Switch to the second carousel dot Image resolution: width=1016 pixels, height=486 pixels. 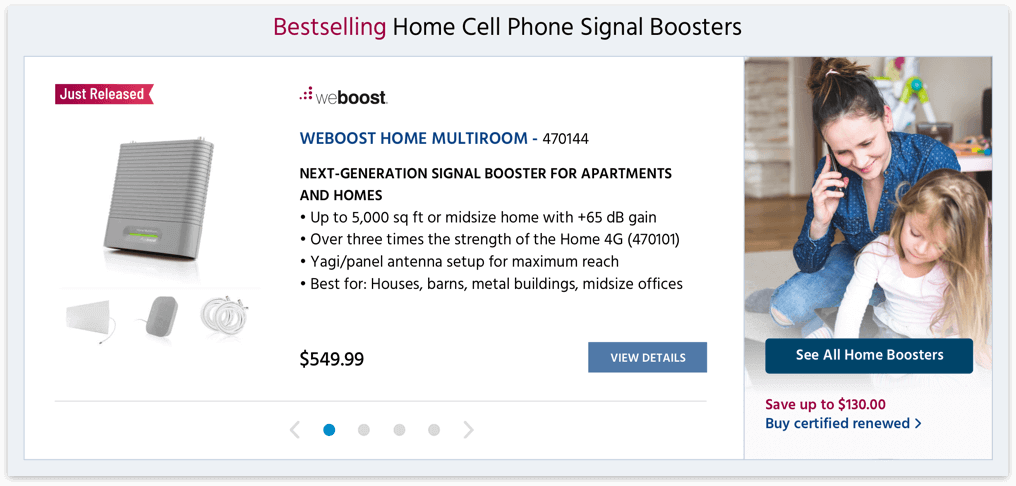[364, 430]
